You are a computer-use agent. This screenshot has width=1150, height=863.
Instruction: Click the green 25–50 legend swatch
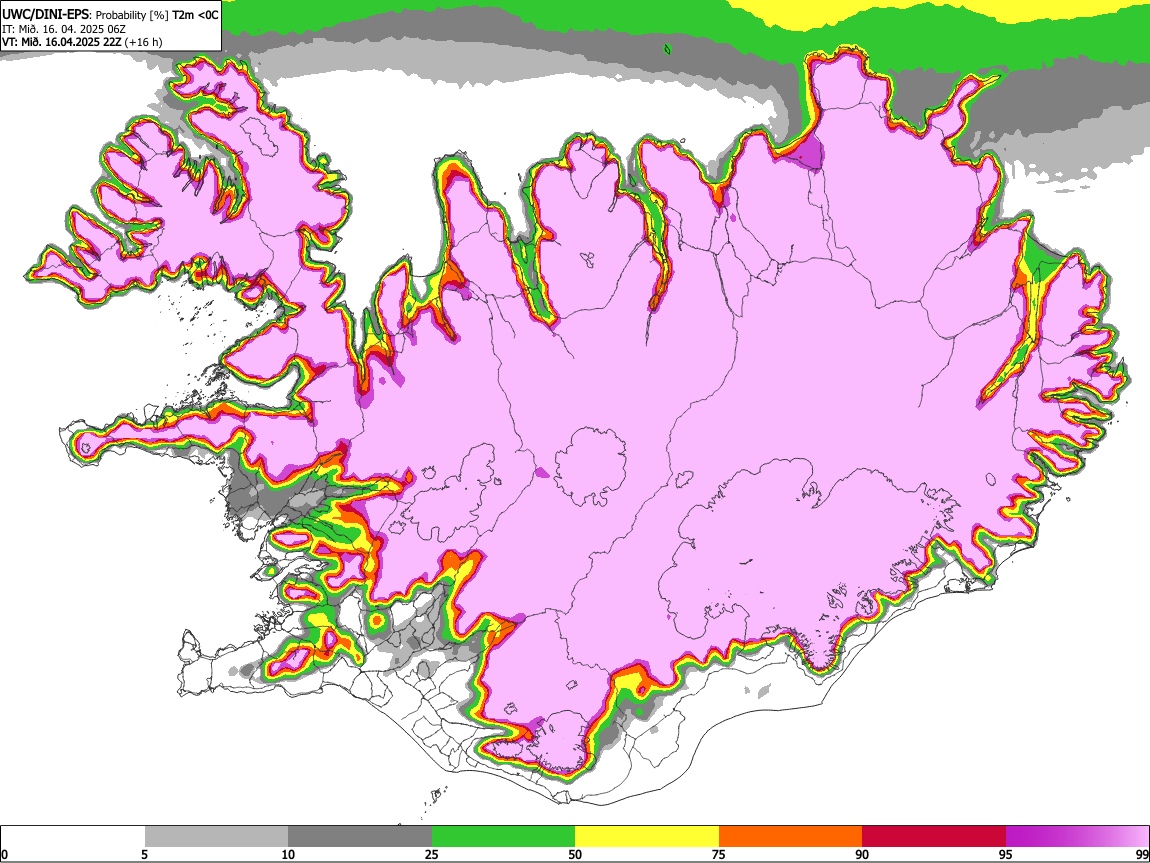point(503,837)
